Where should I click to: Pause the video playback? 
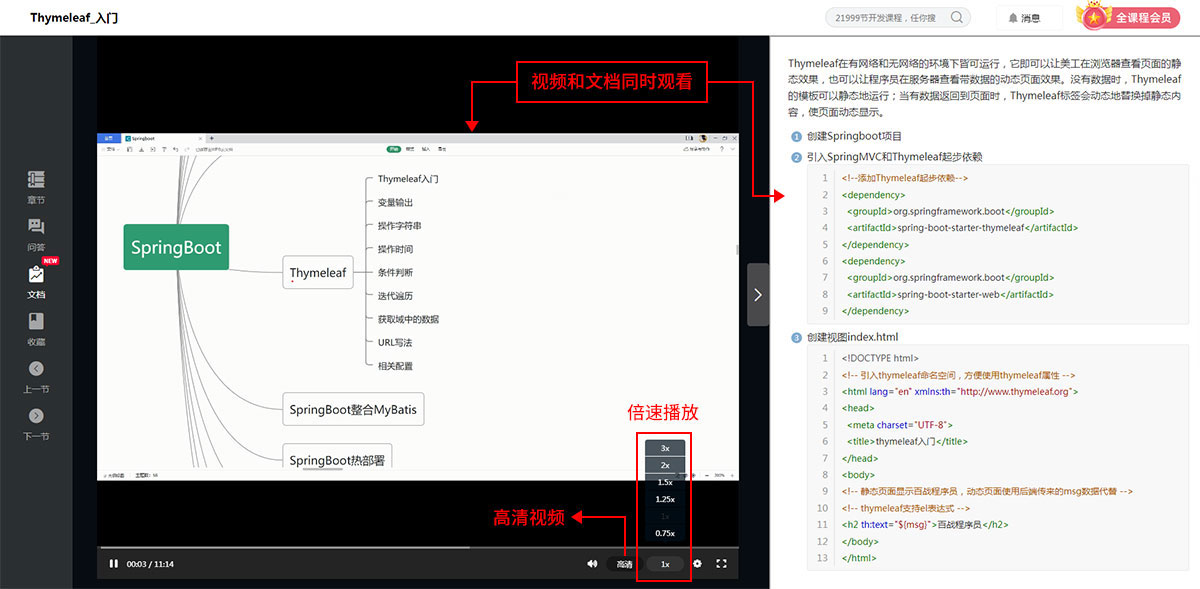point(114,564)
